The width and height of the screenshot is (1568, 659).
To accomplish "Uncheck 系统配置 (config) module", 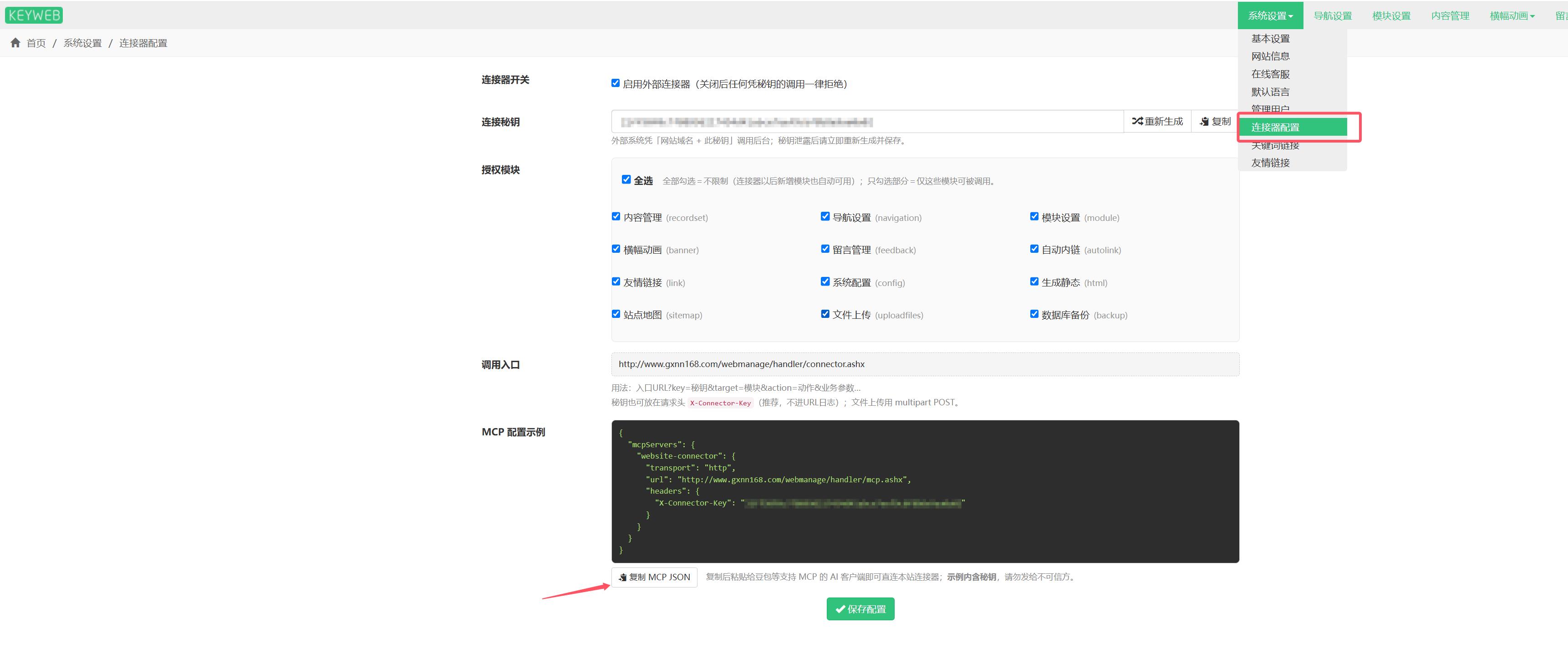I will click(825, 281).
